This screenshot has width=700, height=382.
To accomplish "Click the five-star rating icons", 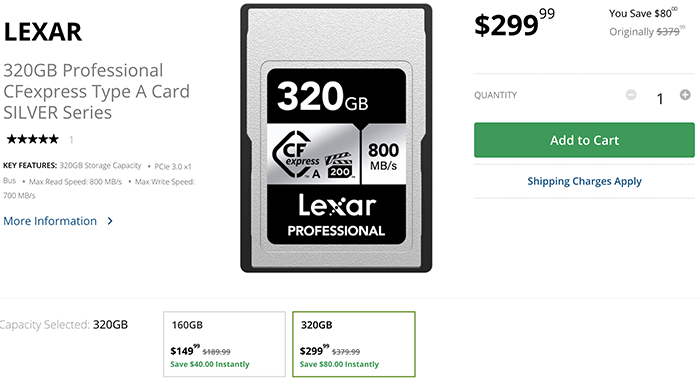I will pos(32,139).
